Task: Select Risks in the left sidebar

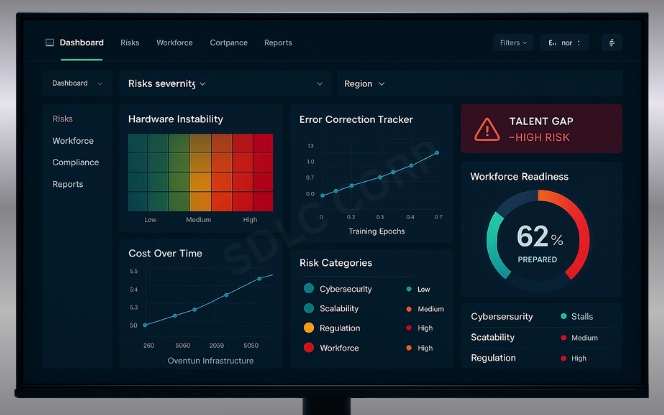Action: 63,119
